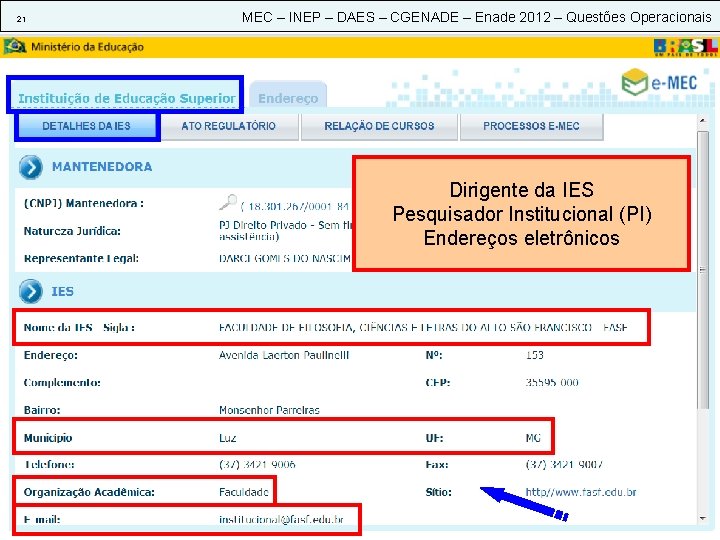Click the Sítio label
The height and width of the screenshot is (540, 720).
(x=439, y=492)
